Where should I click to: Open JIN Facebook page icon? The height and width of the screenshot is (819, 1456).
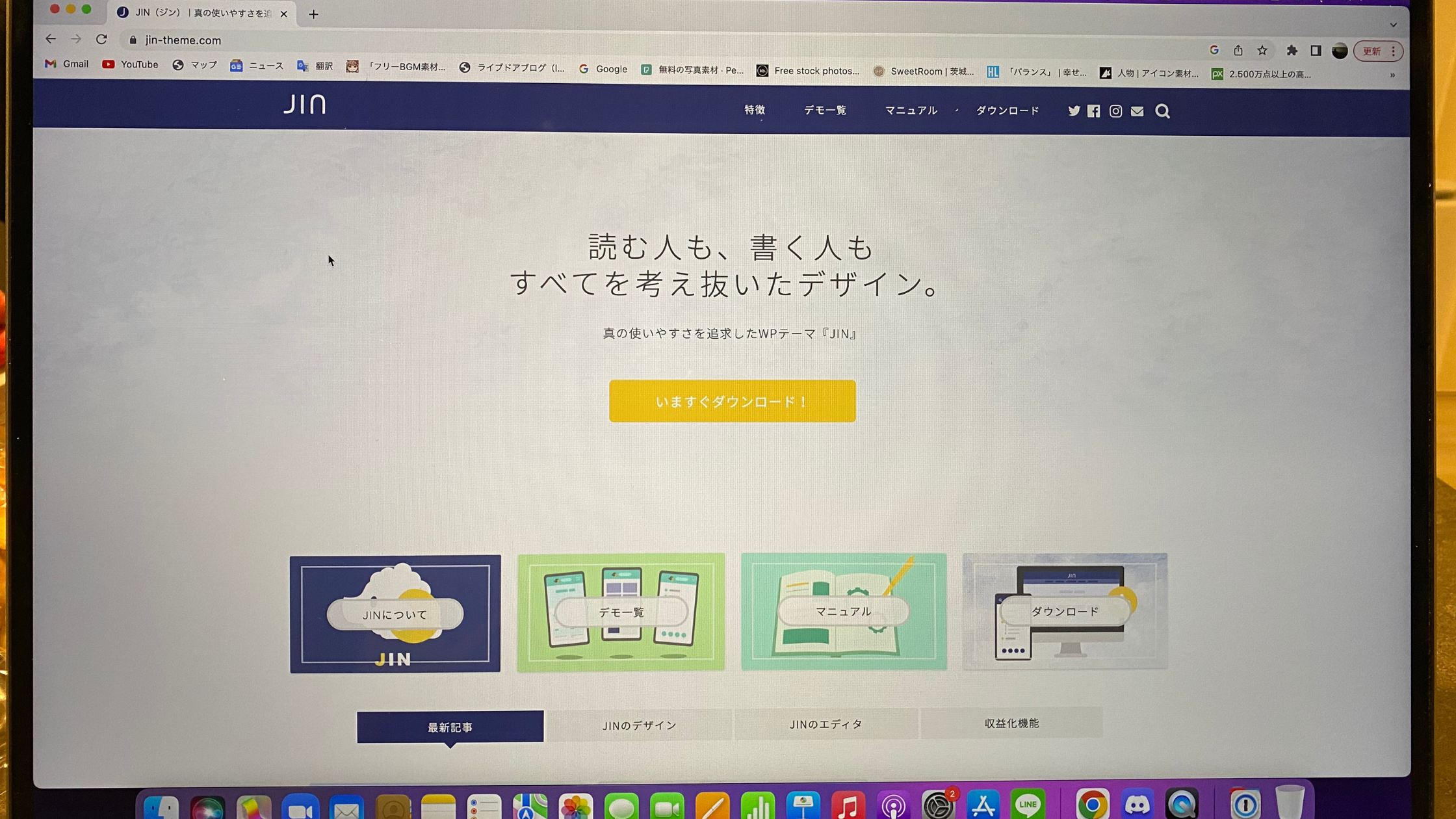tap(1094, 111)
